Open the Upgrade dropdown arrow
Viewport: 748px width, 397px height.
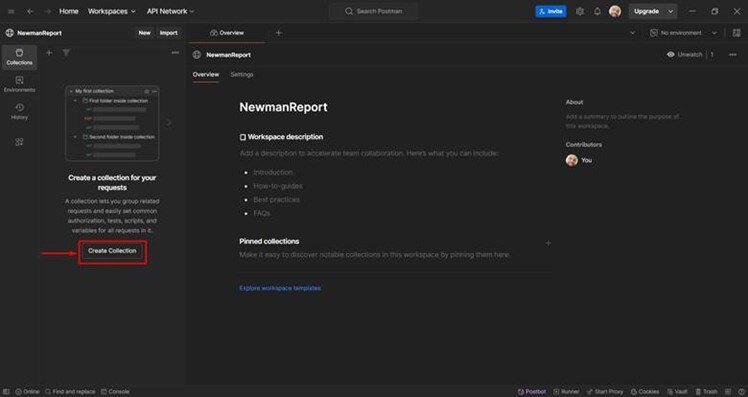coord(670,11)
